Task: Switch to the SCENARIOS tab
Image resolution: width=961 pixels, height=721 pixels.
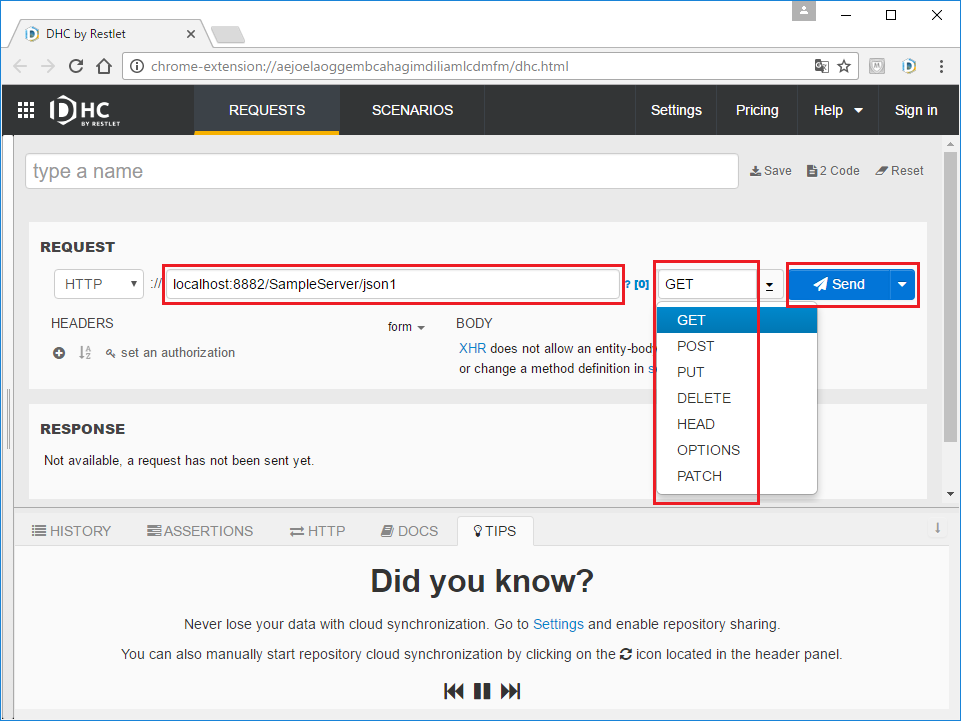Action: pos(412,110)
